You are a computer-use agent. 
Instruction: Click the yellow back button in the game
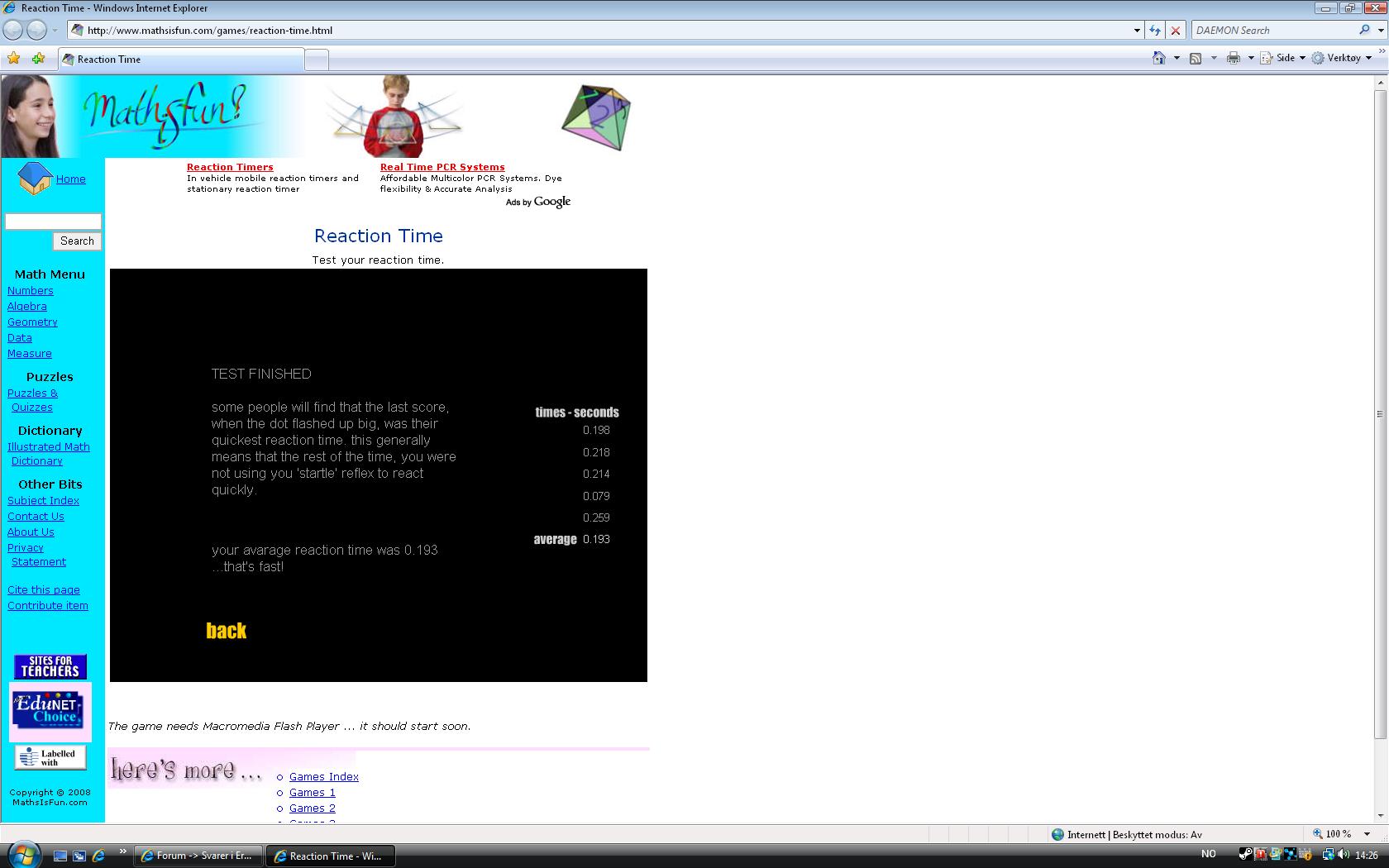[227, 631]
